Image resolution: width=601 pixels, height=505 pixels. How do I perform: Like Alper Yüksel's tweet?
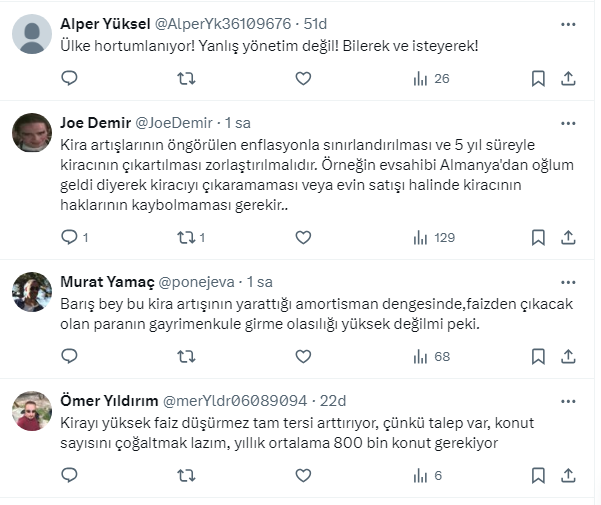point(303,78)
